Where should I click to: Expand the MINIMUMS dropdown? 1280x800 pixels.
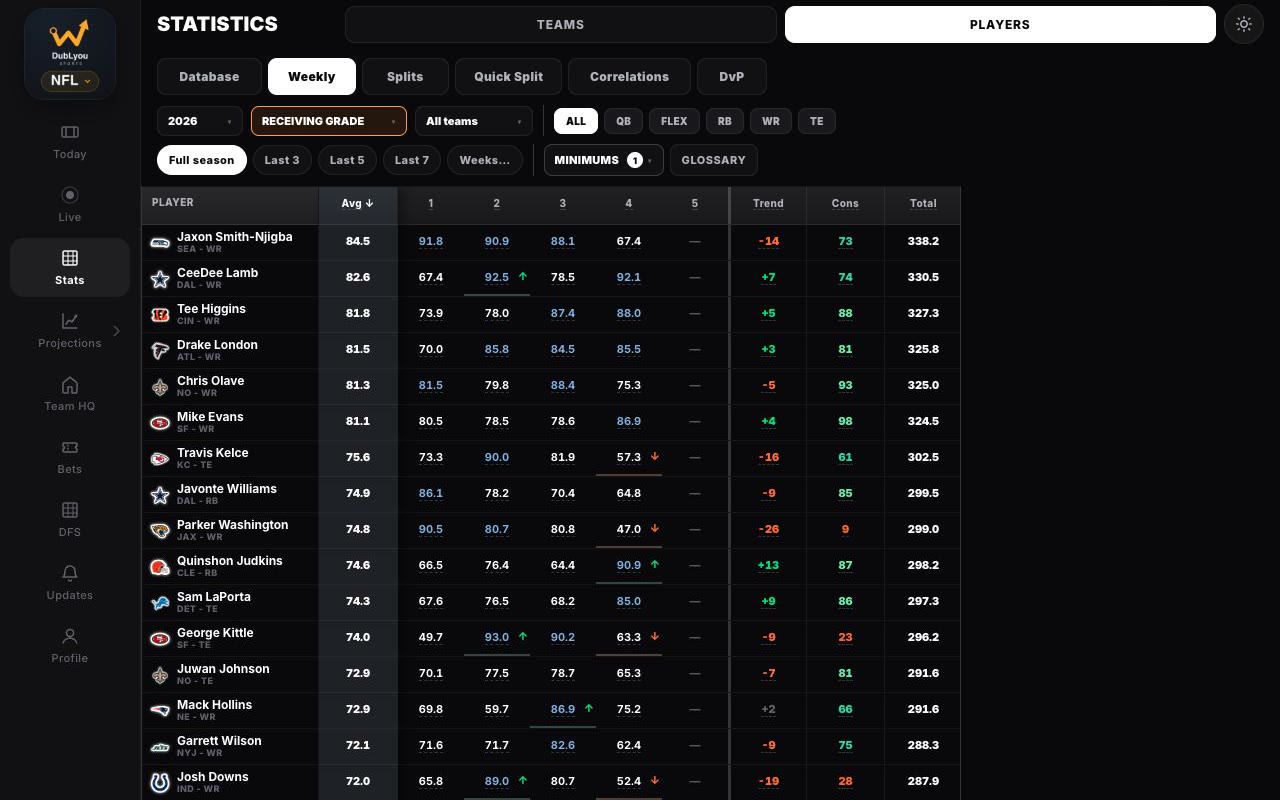(x=603, y=160)
